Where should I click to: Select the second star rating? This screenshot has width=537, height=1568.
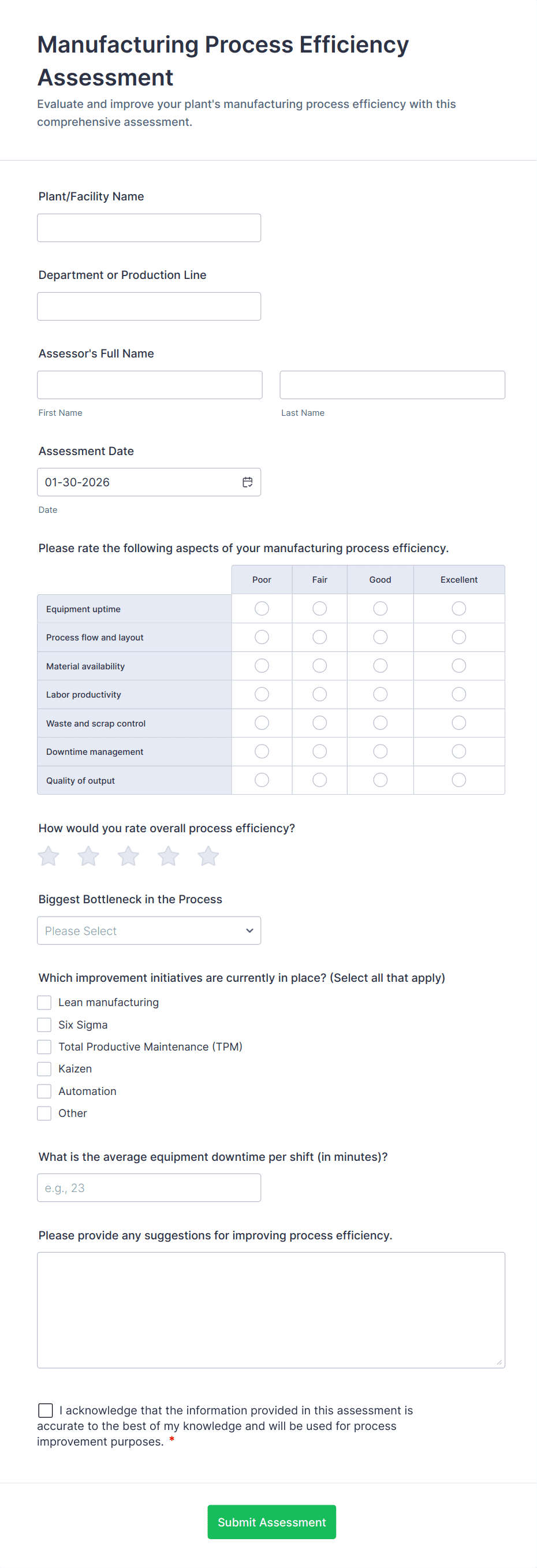[x=88, y=856]
